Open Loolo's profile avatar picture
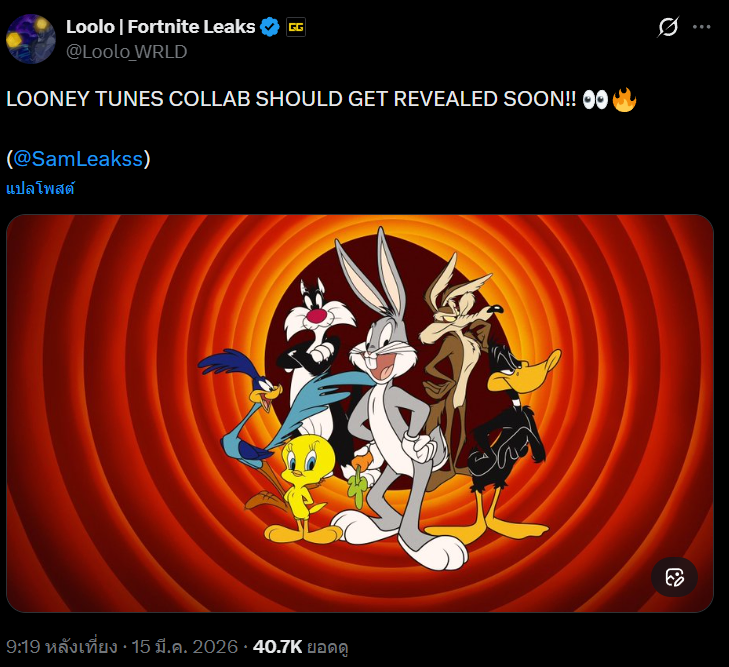This screenshot has width=729, height=667. click(31, 39)
